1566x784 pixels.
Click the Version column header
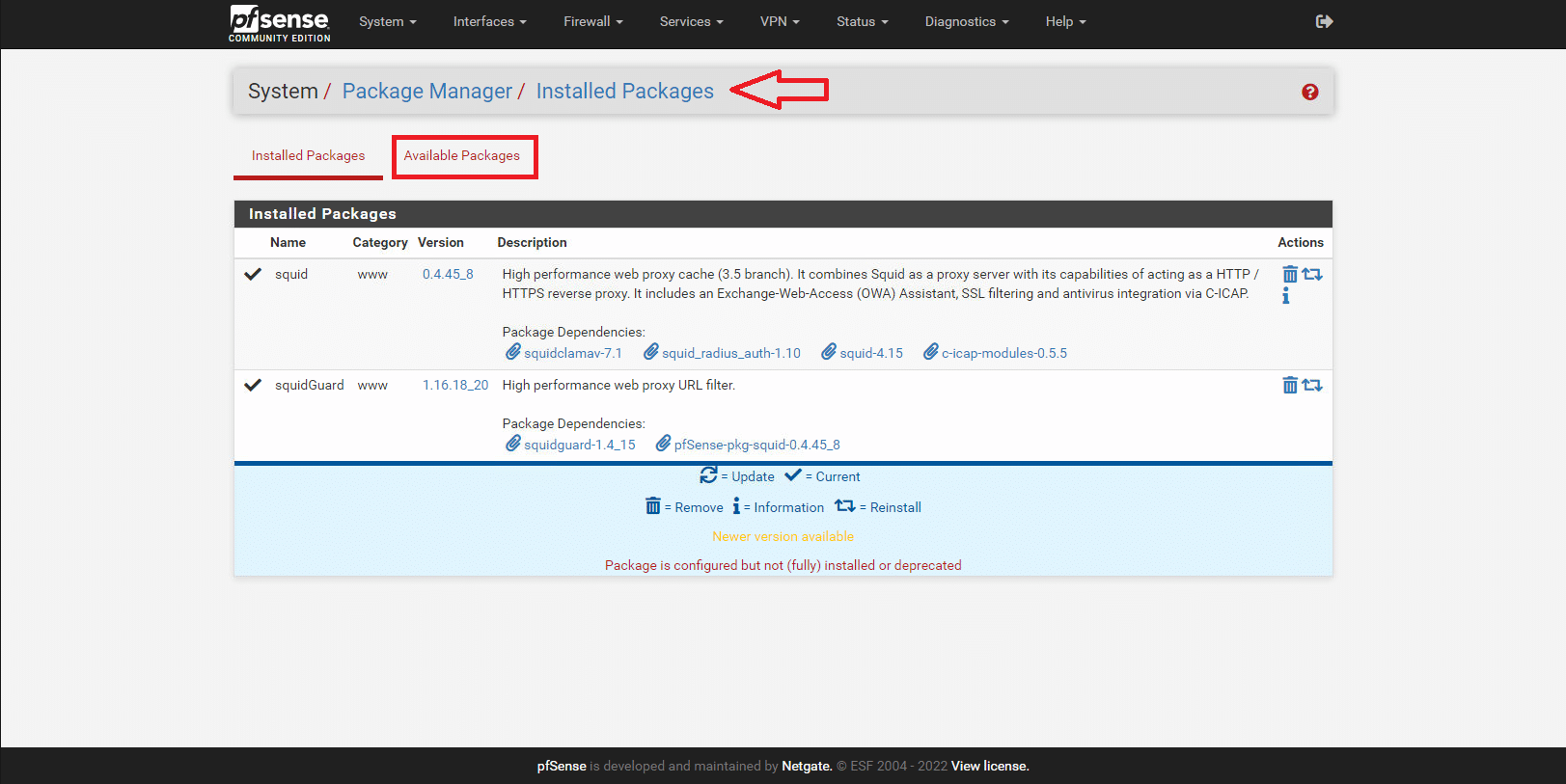click(x=441, y=242)
